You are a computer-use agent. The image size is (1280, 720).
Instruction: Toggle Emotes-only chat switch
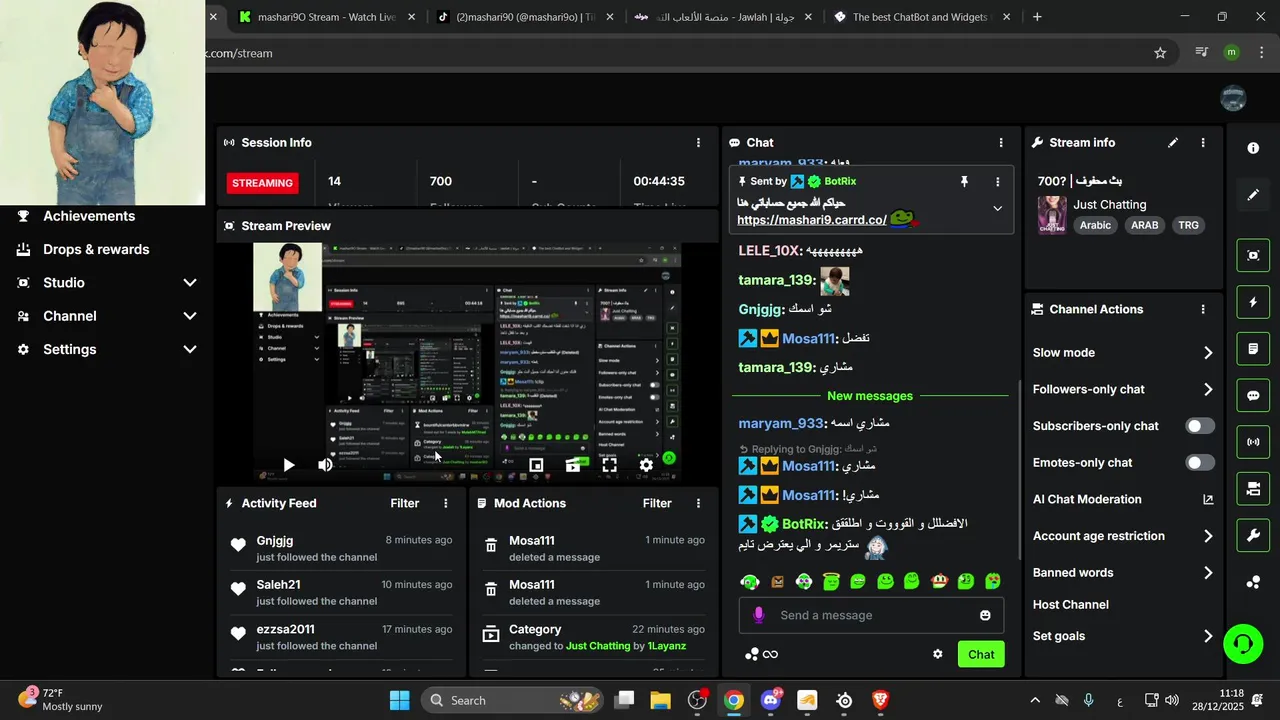click(x=1200, y=462)
